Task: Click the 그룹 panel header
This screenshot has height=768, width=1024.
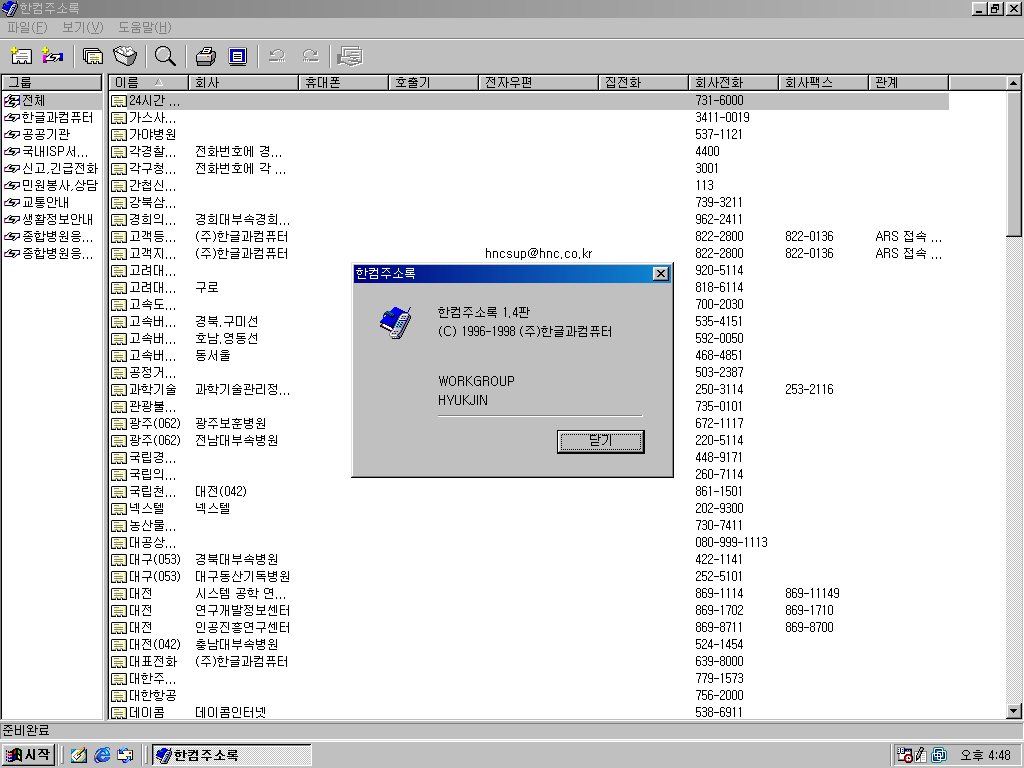Action: coord(52,82)
